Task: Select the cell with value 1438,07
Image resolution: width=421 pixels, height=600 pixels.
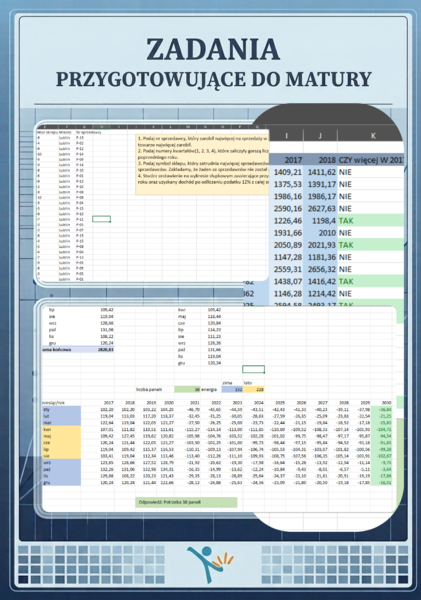Action: pyautogui.click(x=286, y=282)
